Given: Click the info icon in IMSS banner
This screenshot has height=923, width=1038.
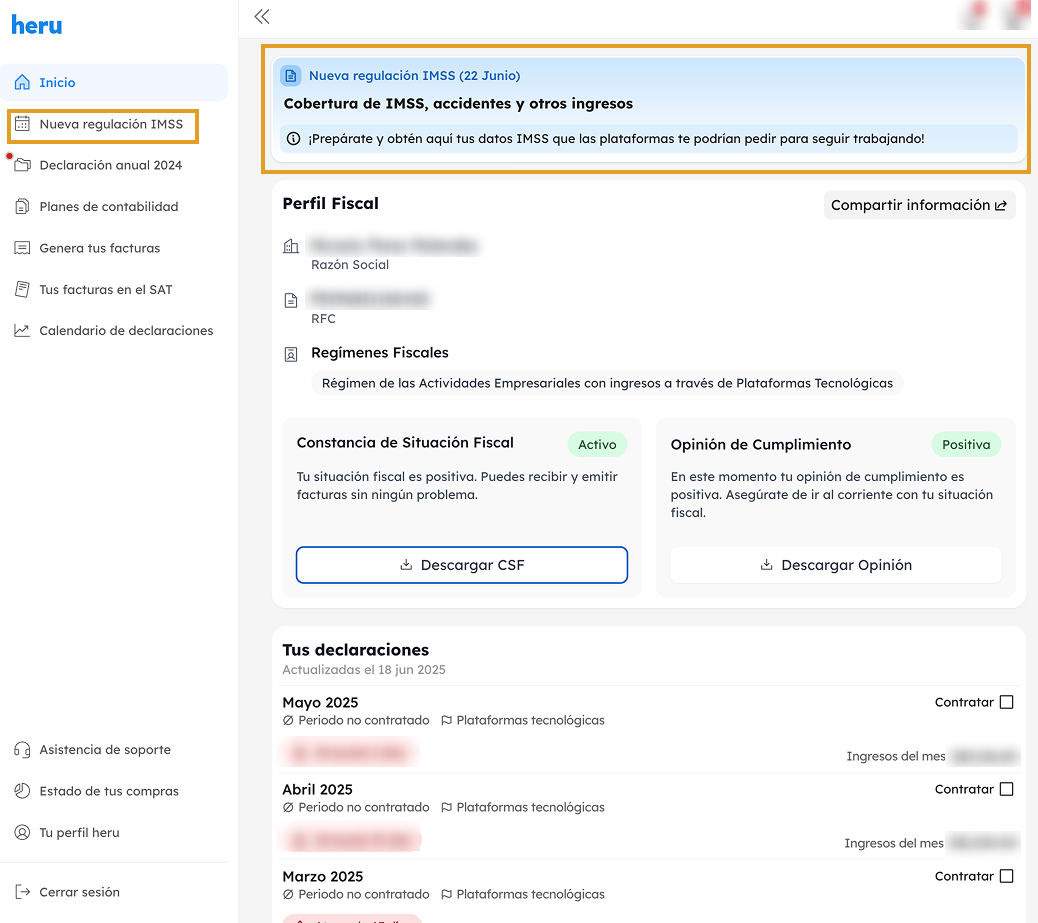Looking at the screenshot, I should click(293, 138).
